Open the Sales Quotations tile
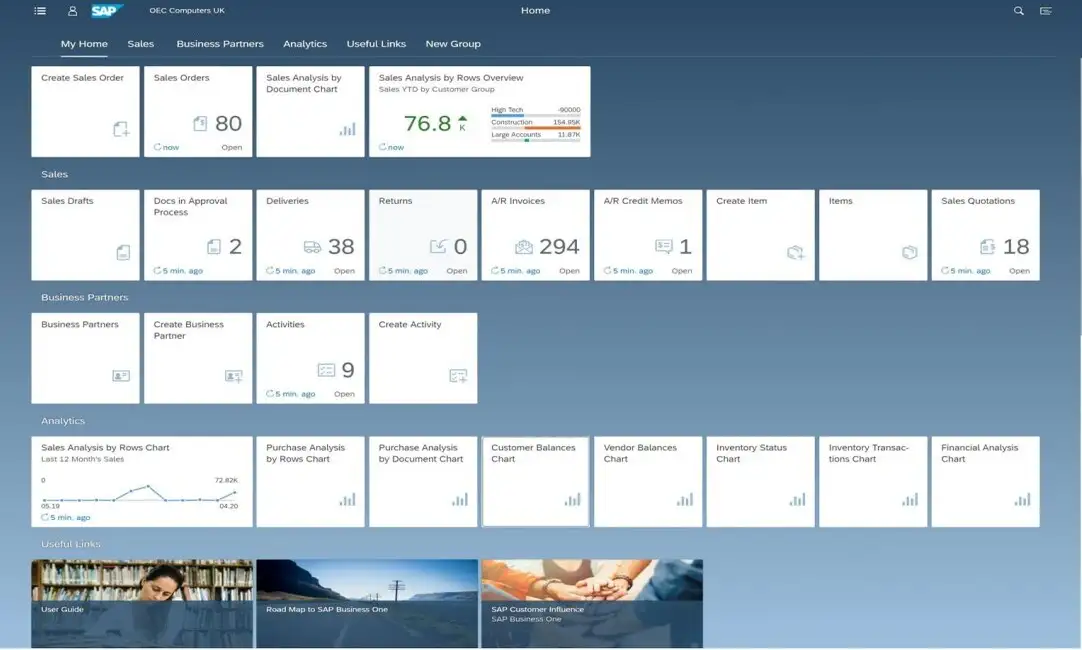Screen dimensions: 1082x650 click(x=985, y=235)
